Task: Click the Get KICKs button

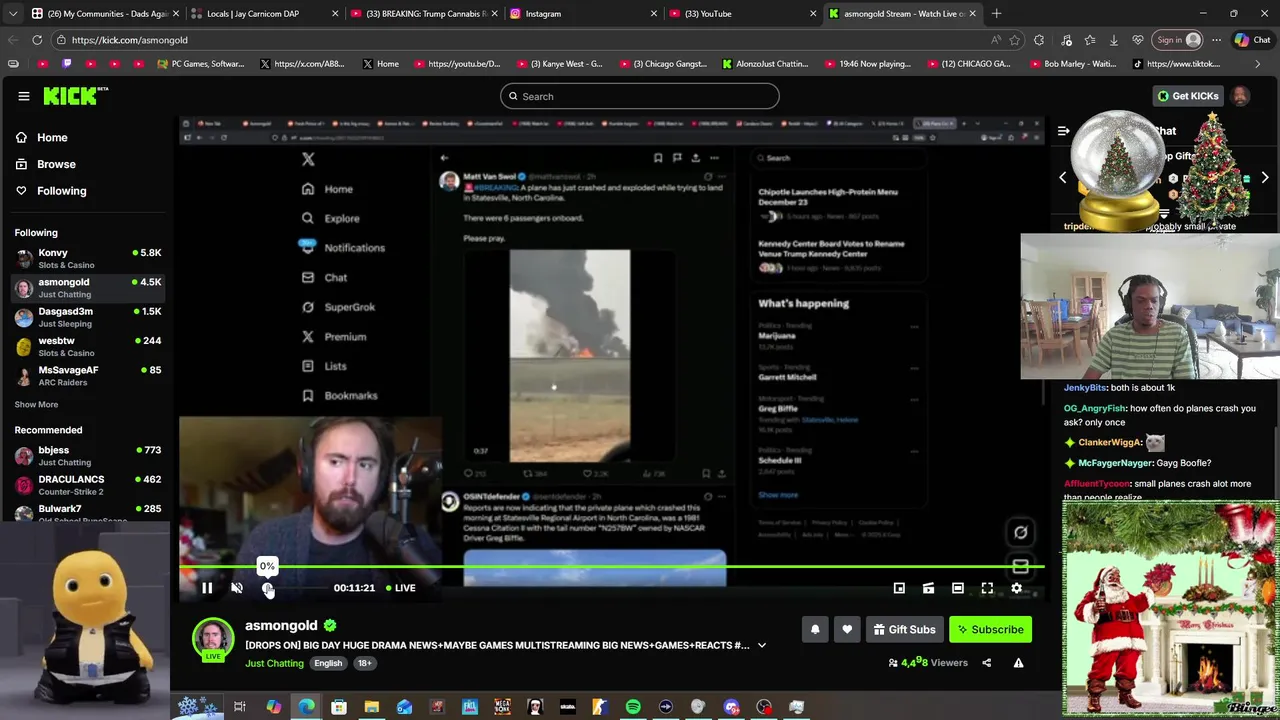Action: click(1188, 96)
